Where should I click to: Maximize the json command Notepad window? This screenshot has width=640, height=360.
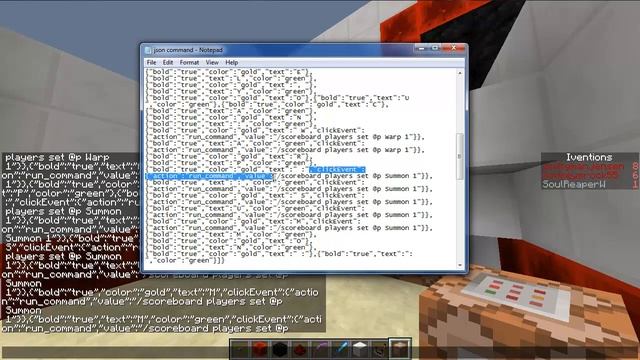[435, 49]
